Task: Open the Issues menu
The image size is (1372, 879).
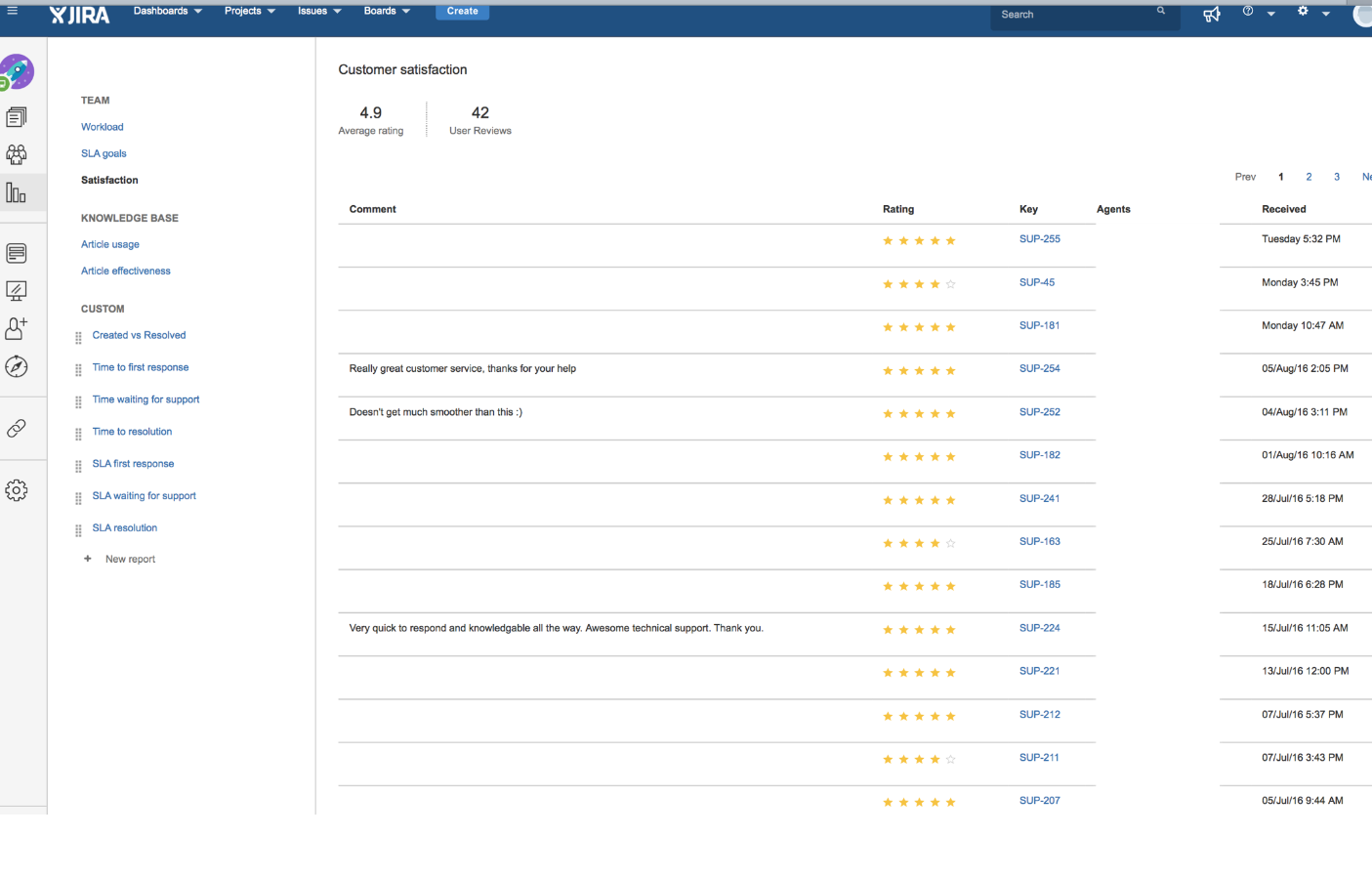Action: pos(319,12)
